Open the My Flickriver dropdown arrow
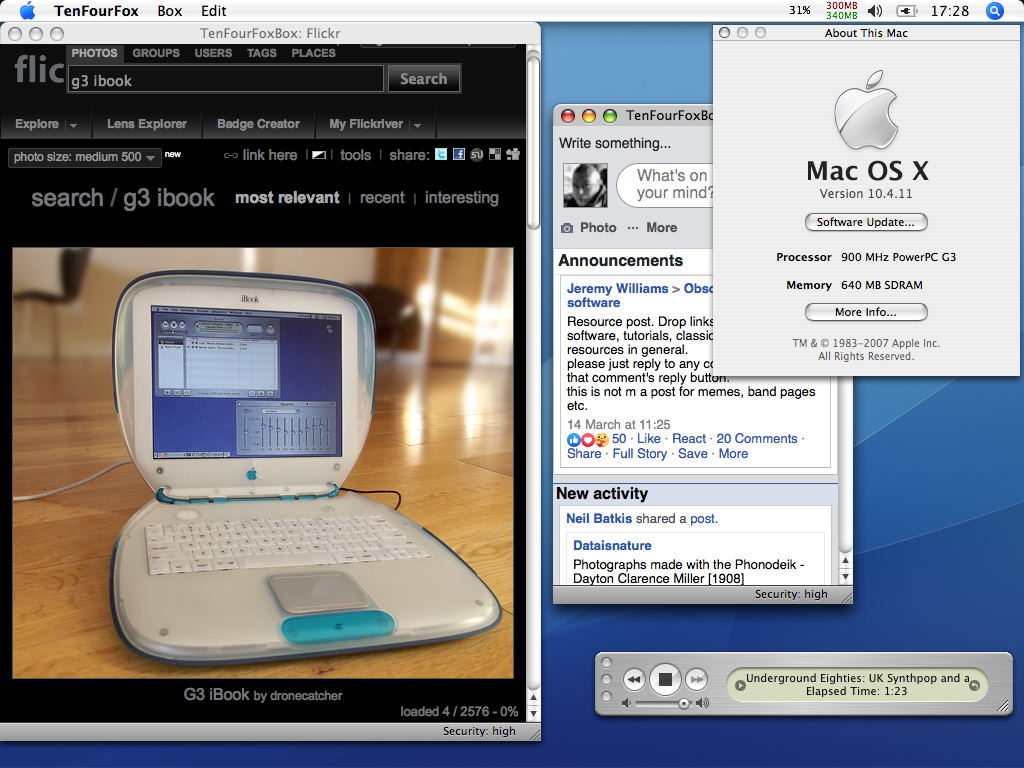The width and height of the screenshot is (1024, 768). pyautogui.click(x=417, y=125)
